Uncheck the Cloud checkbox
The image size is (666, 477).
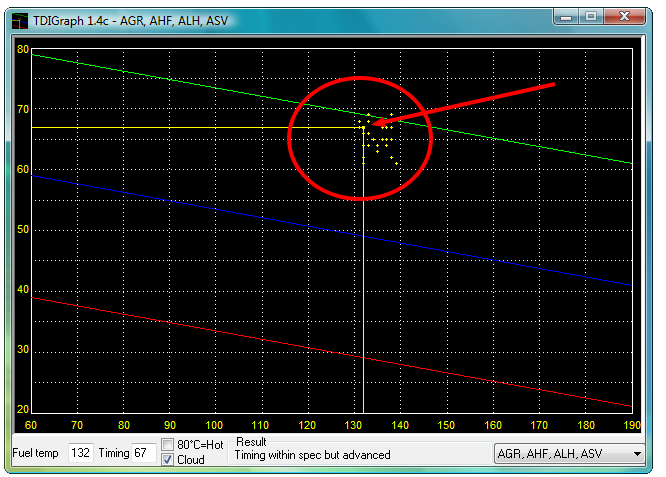(x=168, y=459)
